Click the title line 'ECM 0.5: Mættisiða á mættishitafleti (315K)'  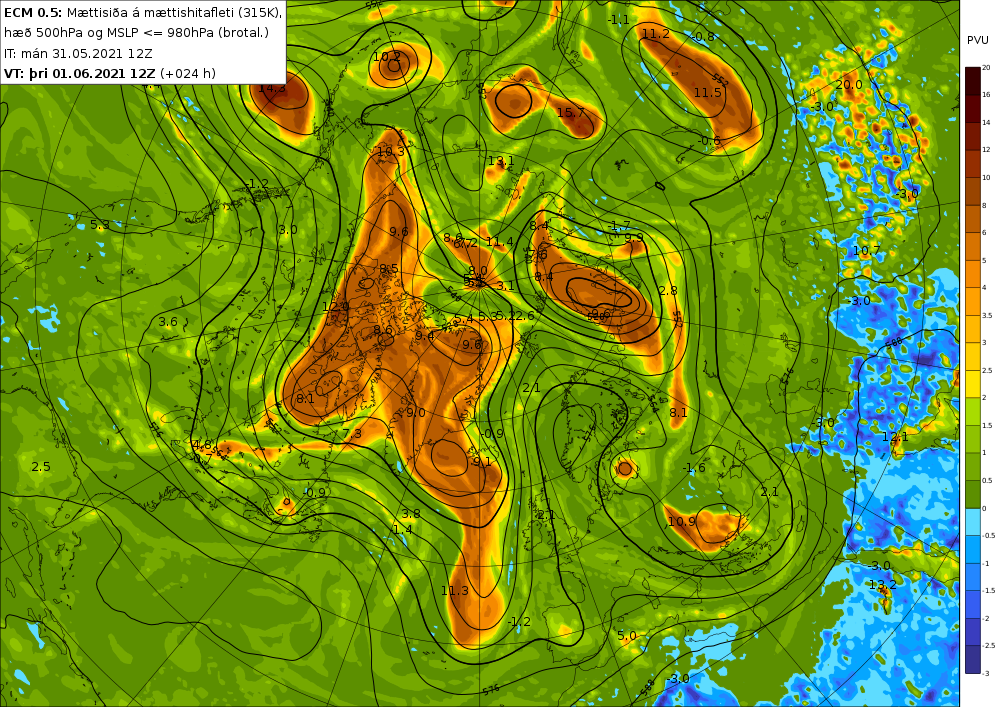tap(143, 12)
